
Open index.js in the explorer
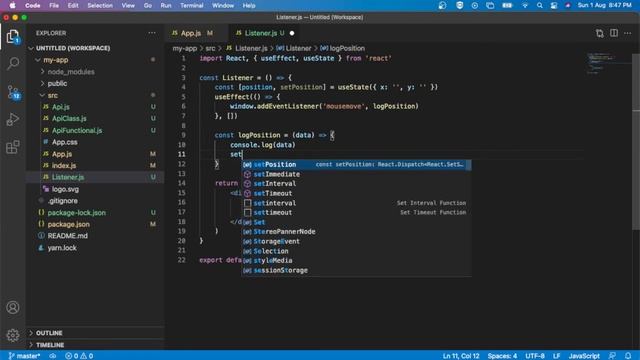click(64, 166)
